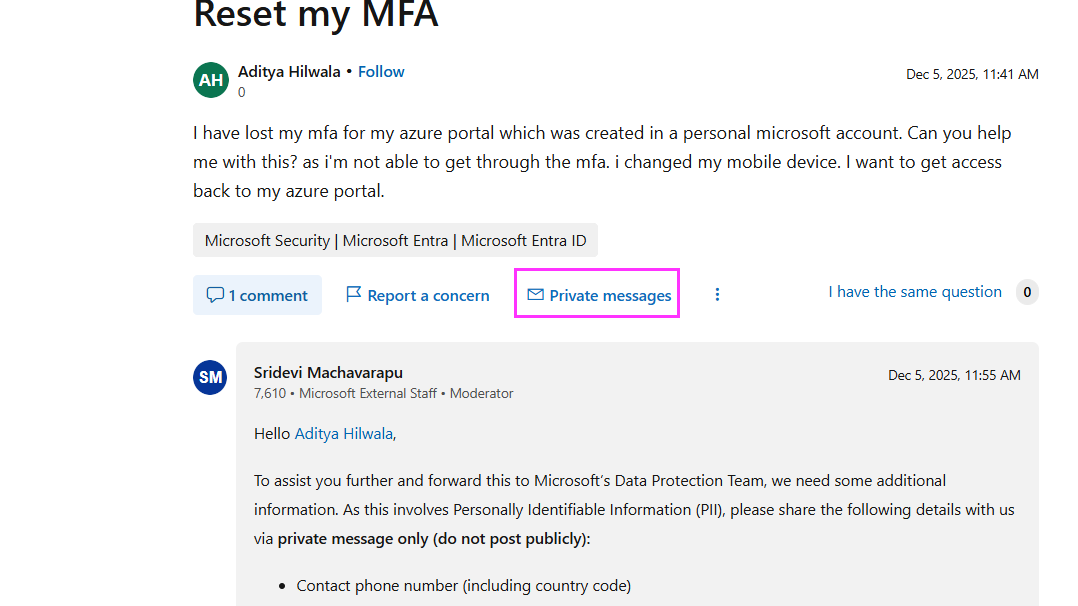This screenshot has height=606, width=1078.
Task: Click Report a concern
Action: click(x=428, y=294)
